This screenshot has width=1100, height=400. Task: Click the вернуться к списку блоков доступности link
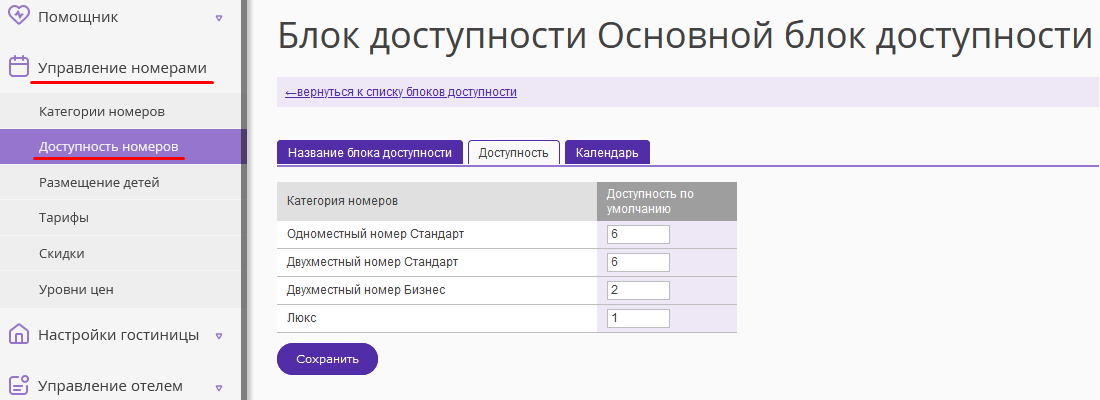[x=401, y=92]
